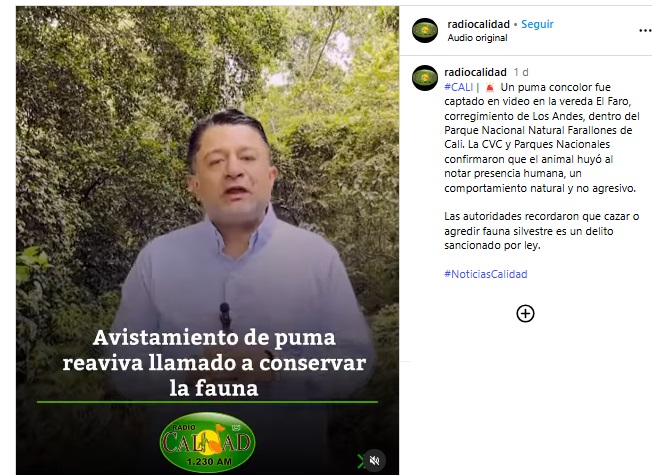Click the Las autoridades recordaron paragraph

pyautogui.click(x=541, y=231)
